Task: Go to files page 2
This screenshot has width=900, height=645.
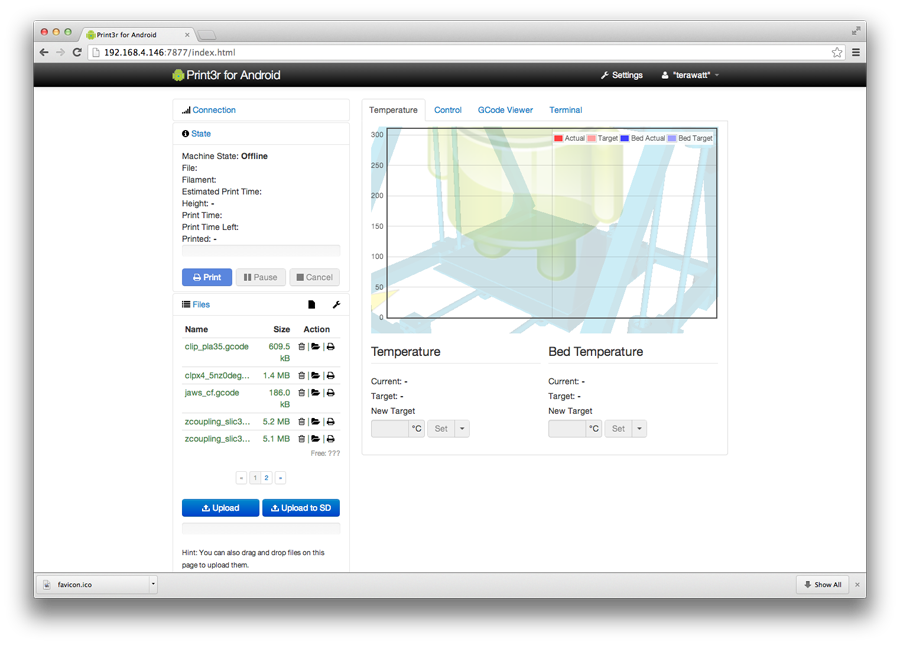Action: coord(266,477)
